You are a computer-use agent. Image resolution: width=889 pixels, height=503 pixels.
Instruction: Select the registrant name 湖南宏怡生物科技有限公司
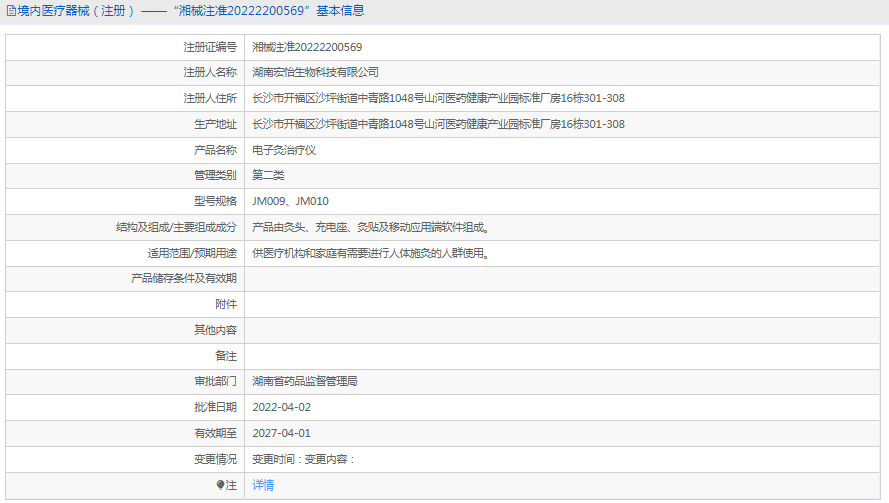[315, 72]
